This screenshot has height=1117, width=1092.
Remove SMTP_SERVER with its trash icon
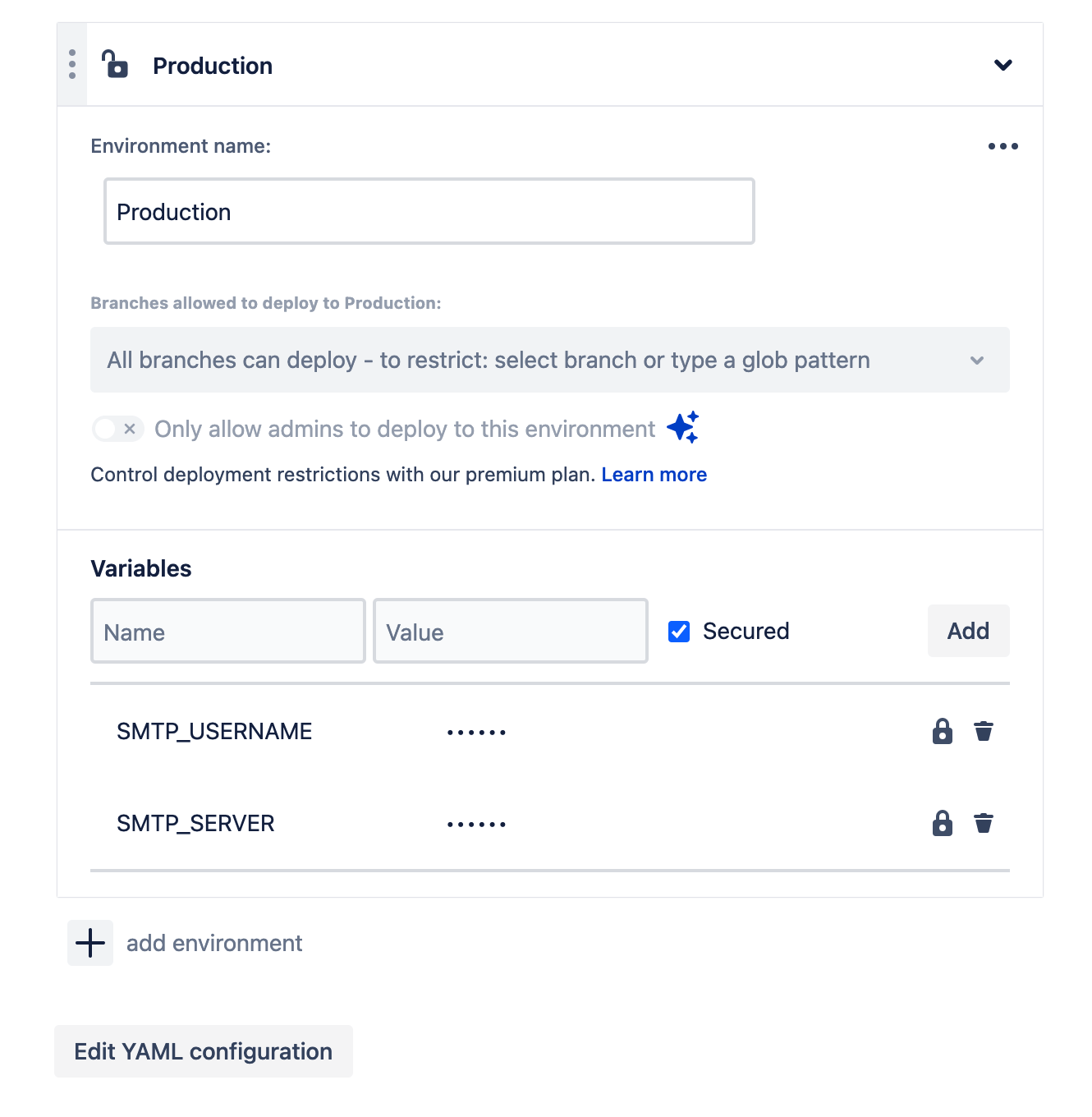pos(984,823)
